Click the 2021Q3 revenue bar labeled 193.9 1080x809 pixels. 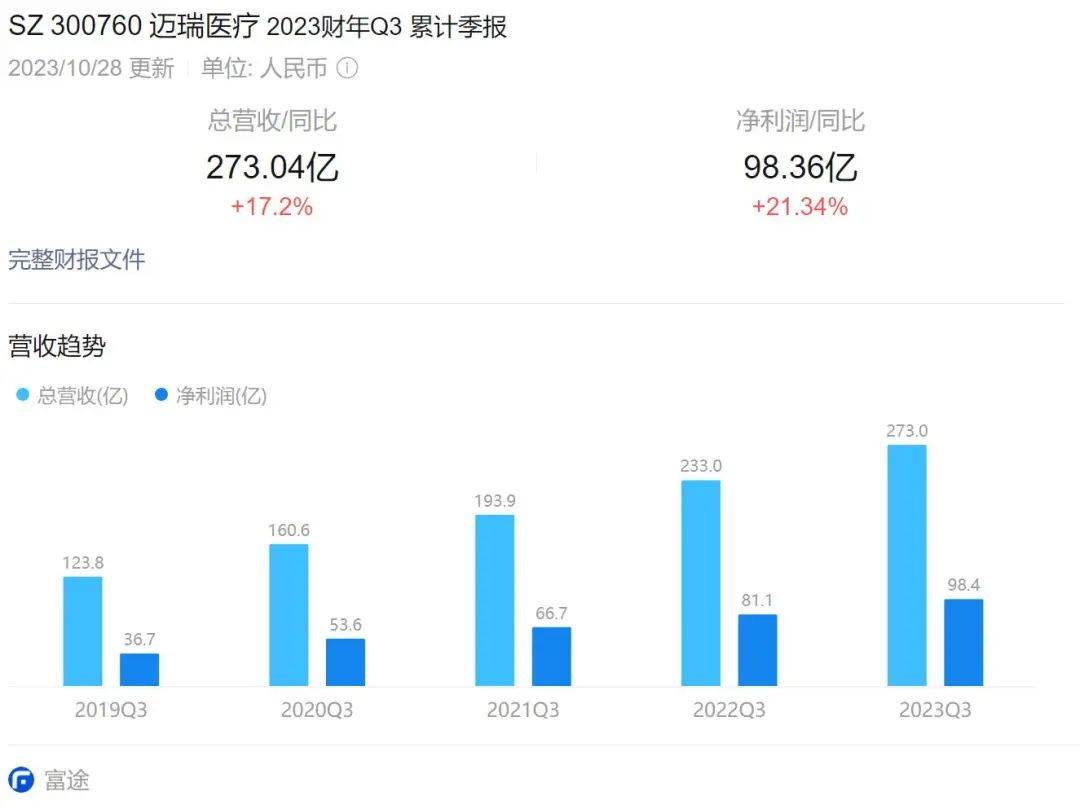pyautogui.click(x=495, y=600)
